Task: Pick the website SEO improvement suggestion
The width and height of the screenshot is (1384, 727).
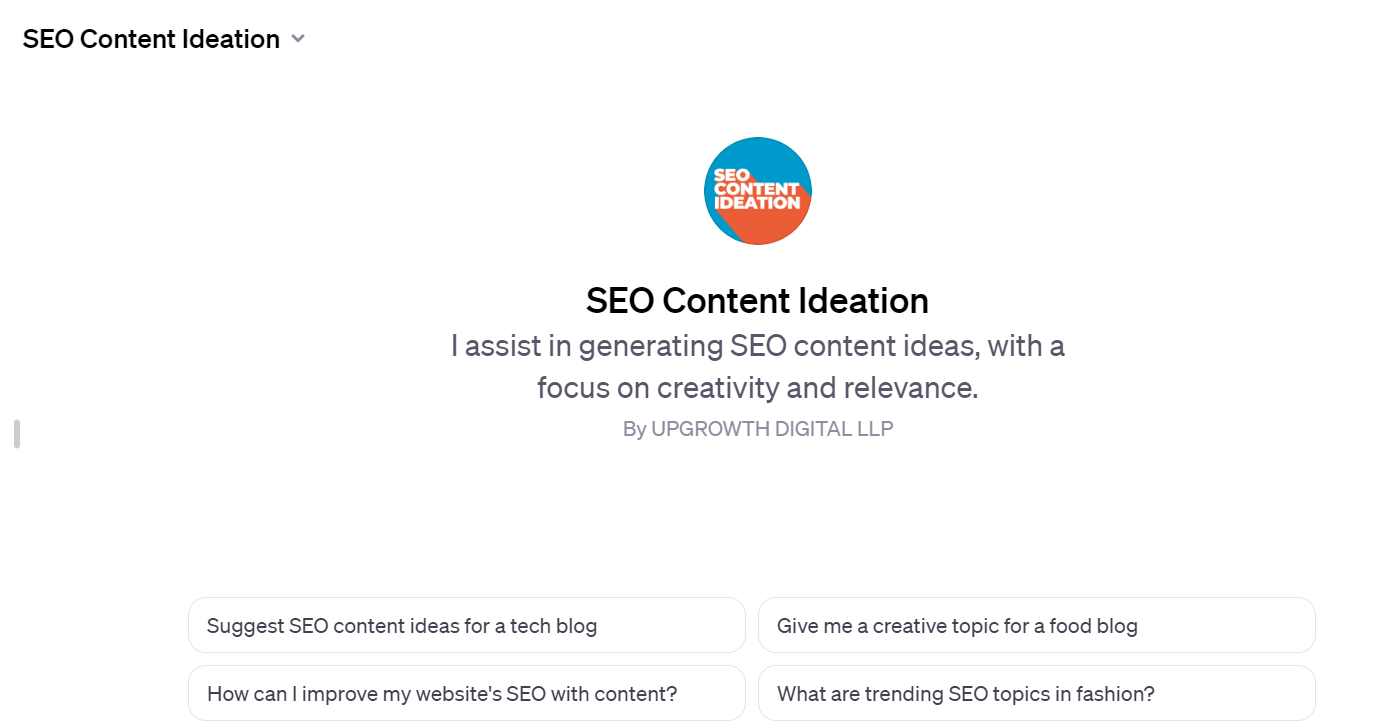Action: tap(466, 692)
